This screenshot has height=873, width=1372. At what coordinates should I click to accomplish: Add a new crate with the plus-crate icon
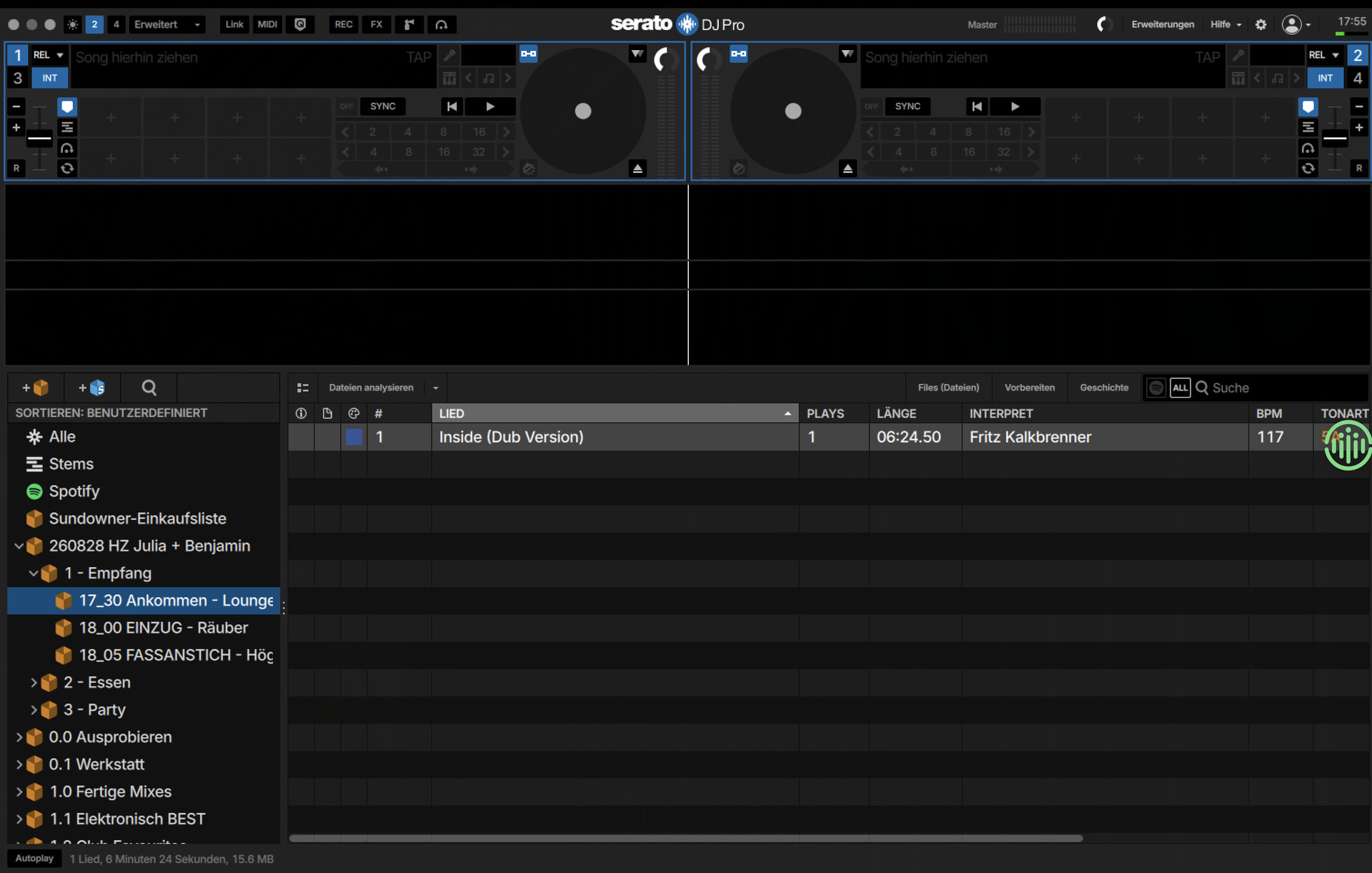pos(35,388)
